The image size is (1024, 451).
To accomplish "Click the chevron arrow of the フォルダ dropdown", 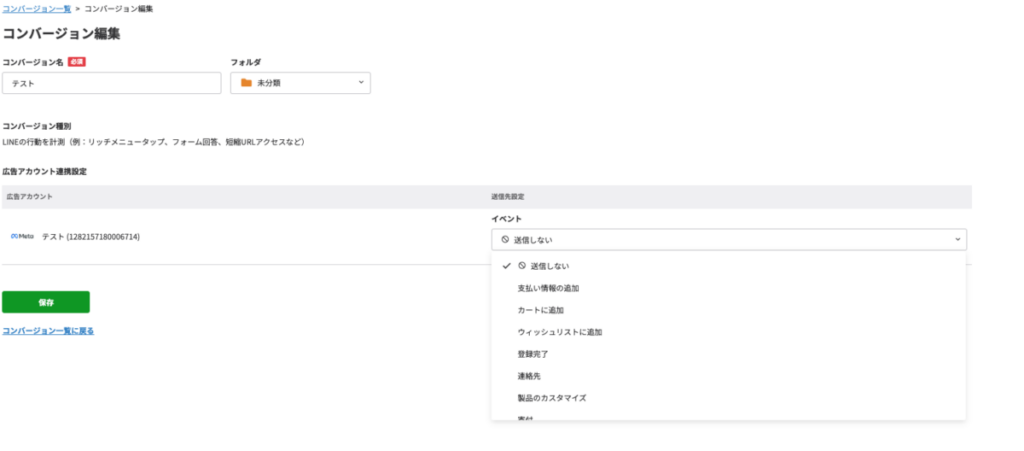I will [x=361, y=83].
